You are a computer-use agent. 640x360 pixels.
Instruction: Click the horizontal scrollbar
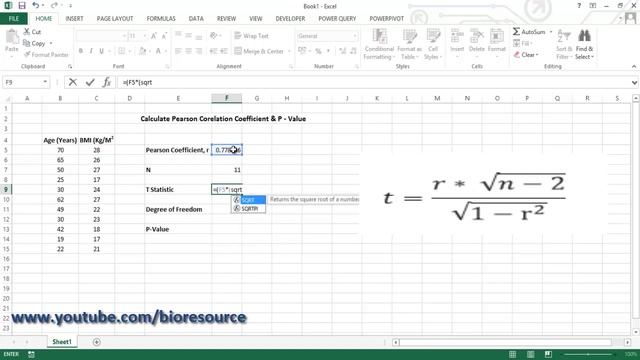504,342
